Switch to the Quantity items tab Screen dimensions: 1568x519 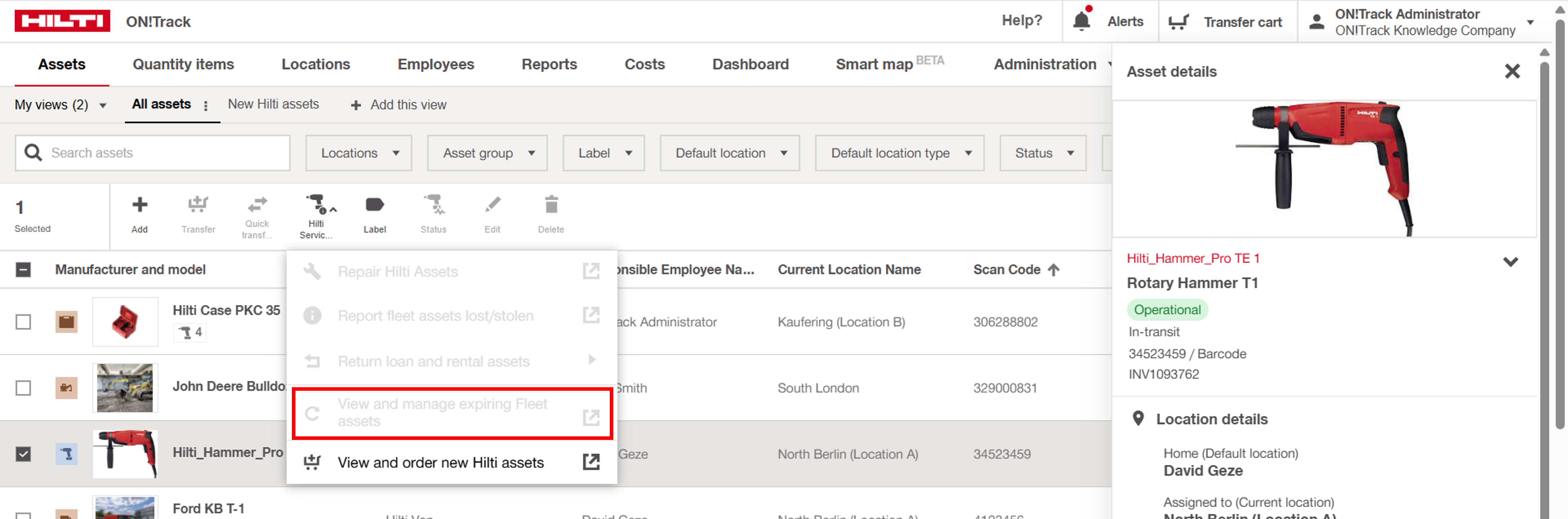tap(183, 64)
